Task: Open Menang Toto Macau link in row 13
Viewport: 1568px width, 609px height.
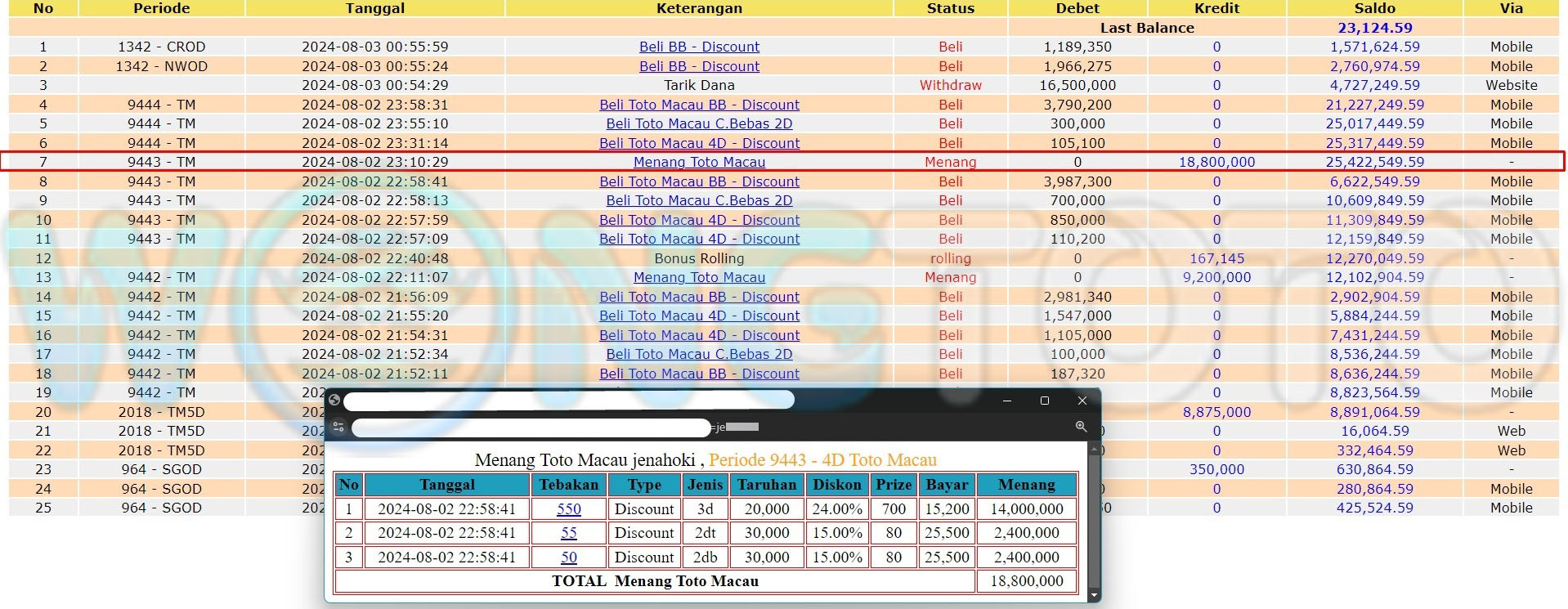Action: click(699, 277)
